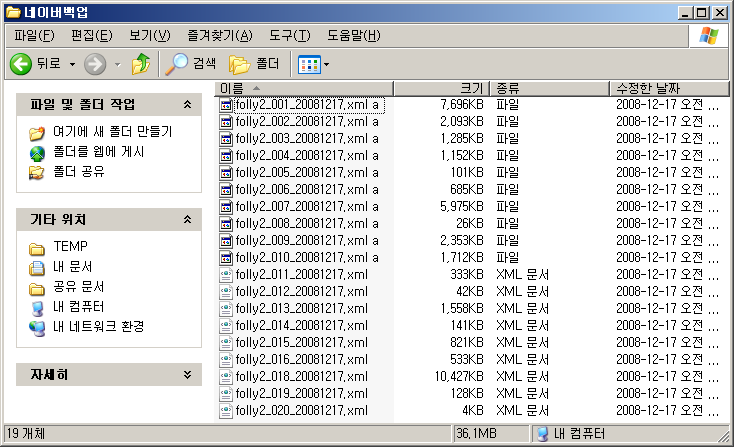The height and width of the screenshot is (447, 734).
Task: Sort by 수정한 날짜 column header
Action: pos(670,88)
